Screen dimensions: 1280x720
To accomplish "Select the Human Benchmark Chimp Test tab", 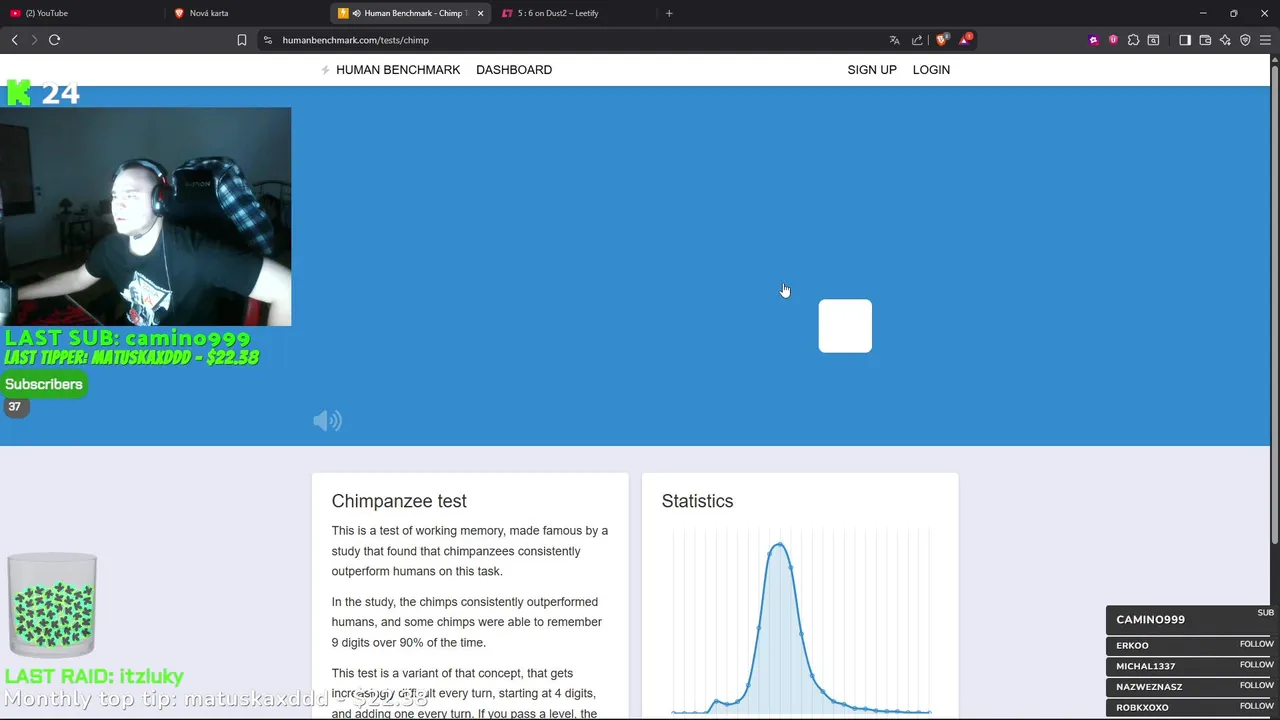I will click(410, 13).
